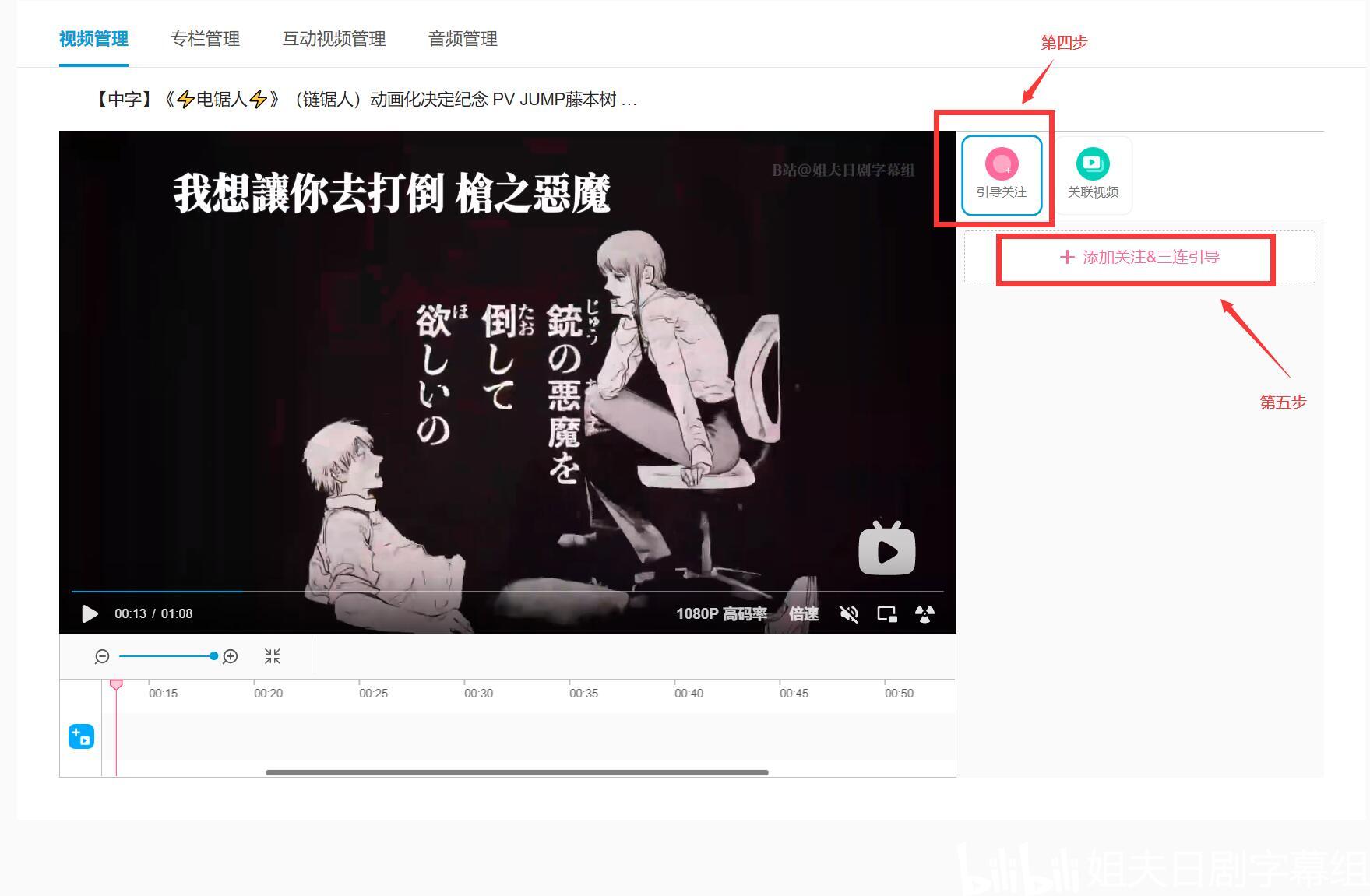Open the 互动视频管理 tab
The width and height of the screenshot is (1370, 896).
pos(334,39)
